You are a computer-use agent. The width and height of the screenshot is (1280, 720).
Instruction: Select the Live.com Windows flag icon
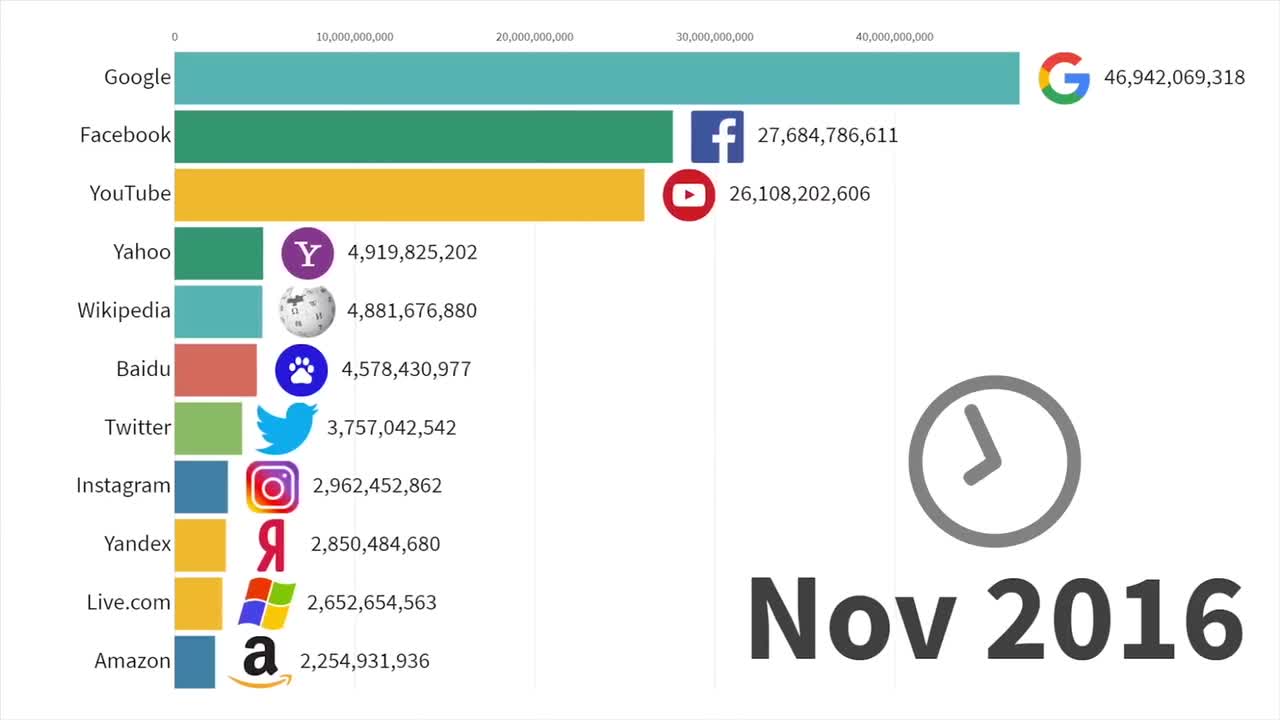(267, 603)
